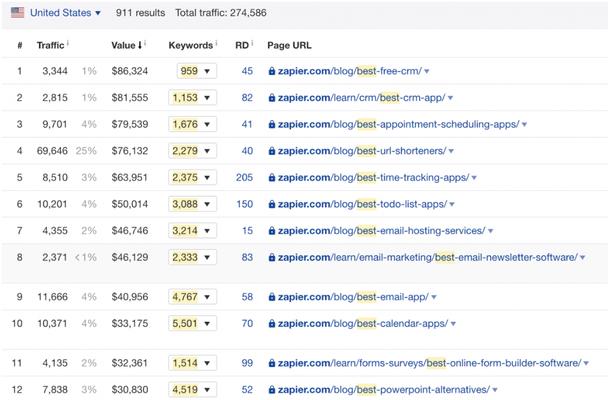The height and width of the screenshot is (400, 608).
Task: Expand the 2,333 keywords dropdown
Action: click(192, 257)
